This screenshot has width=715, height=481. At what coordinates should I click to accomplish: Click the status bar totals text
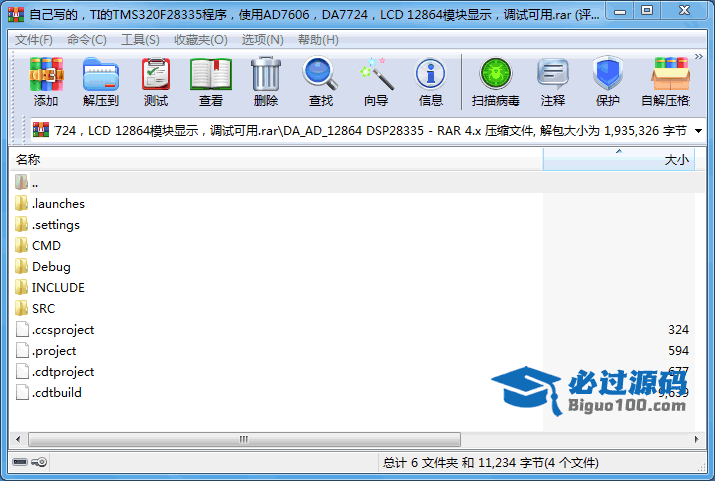click(x=490, y=463)
